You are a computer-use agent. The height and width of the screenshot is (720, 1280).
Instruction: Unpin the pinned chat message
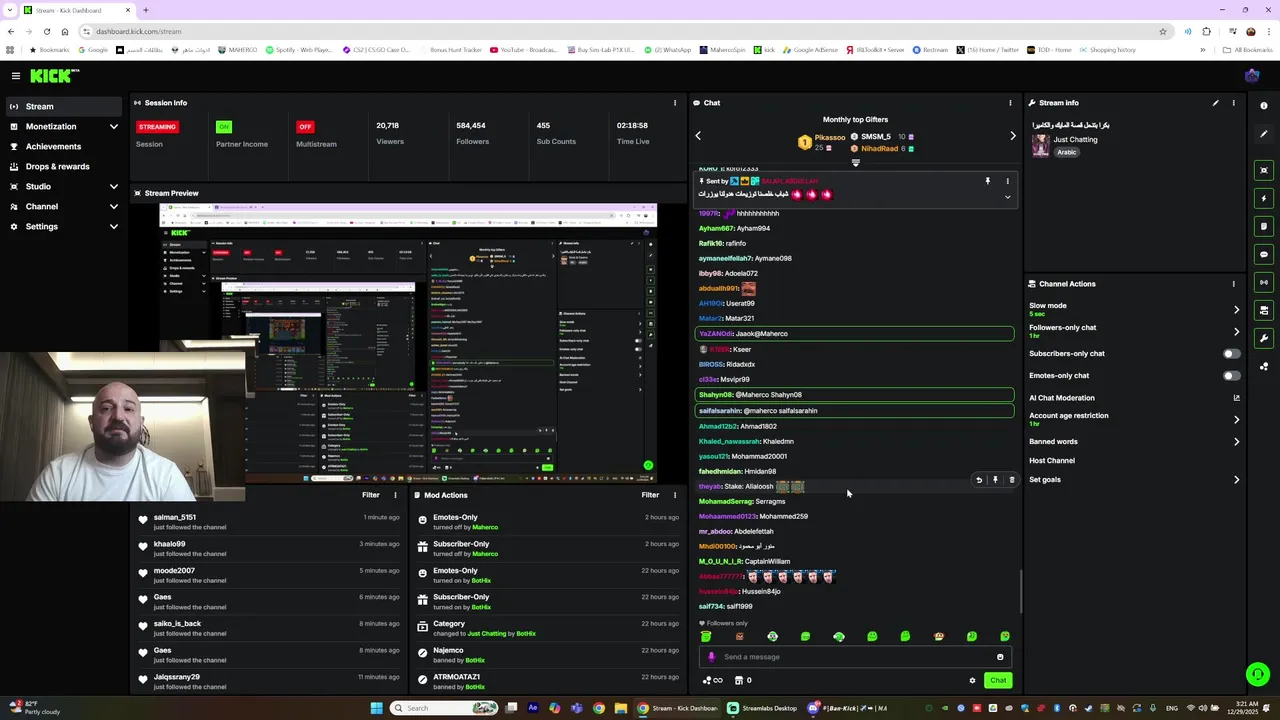[987, 181]
